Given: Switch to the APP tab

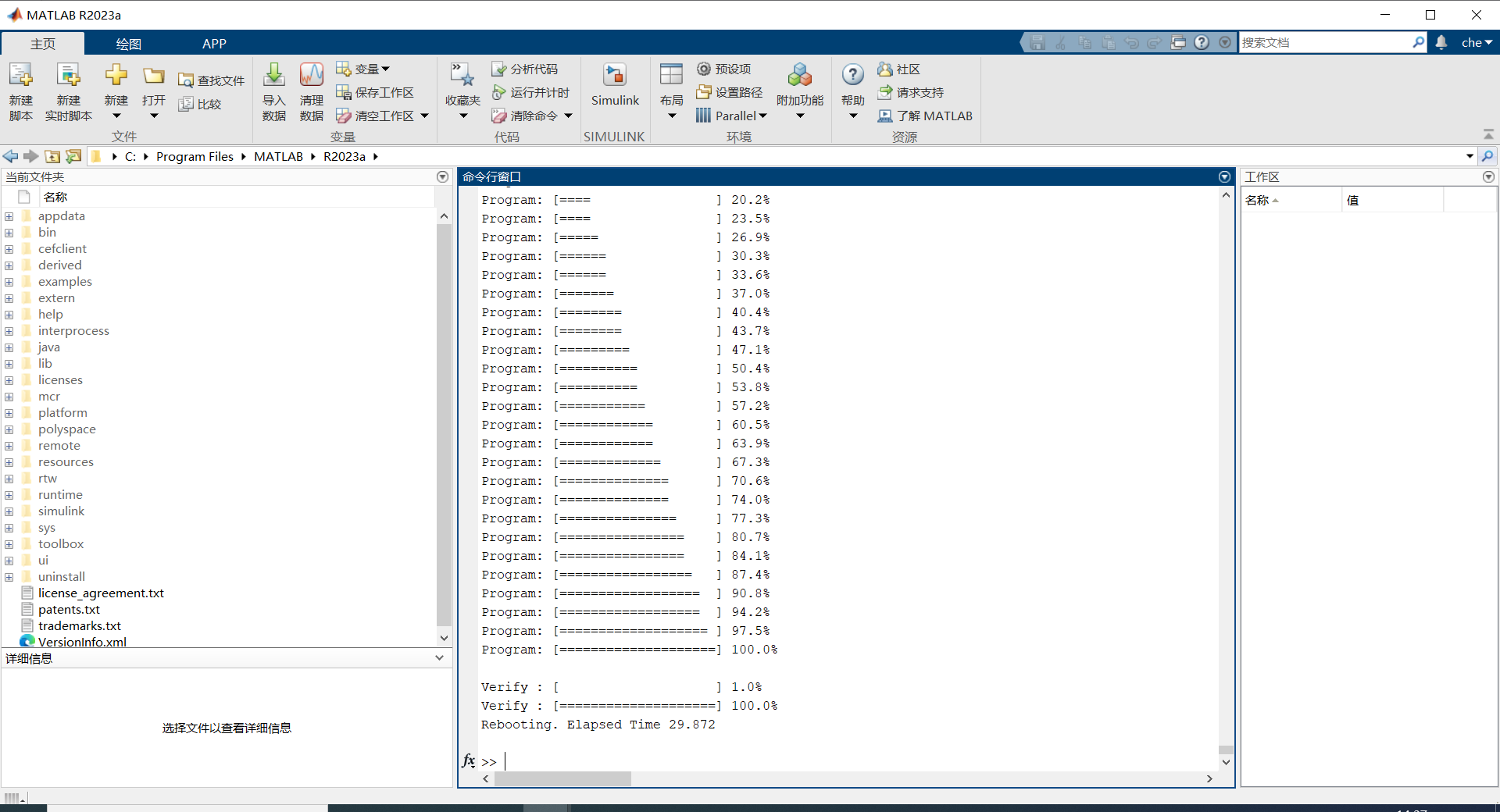Looking at the screenshot, I should [214, 44].
